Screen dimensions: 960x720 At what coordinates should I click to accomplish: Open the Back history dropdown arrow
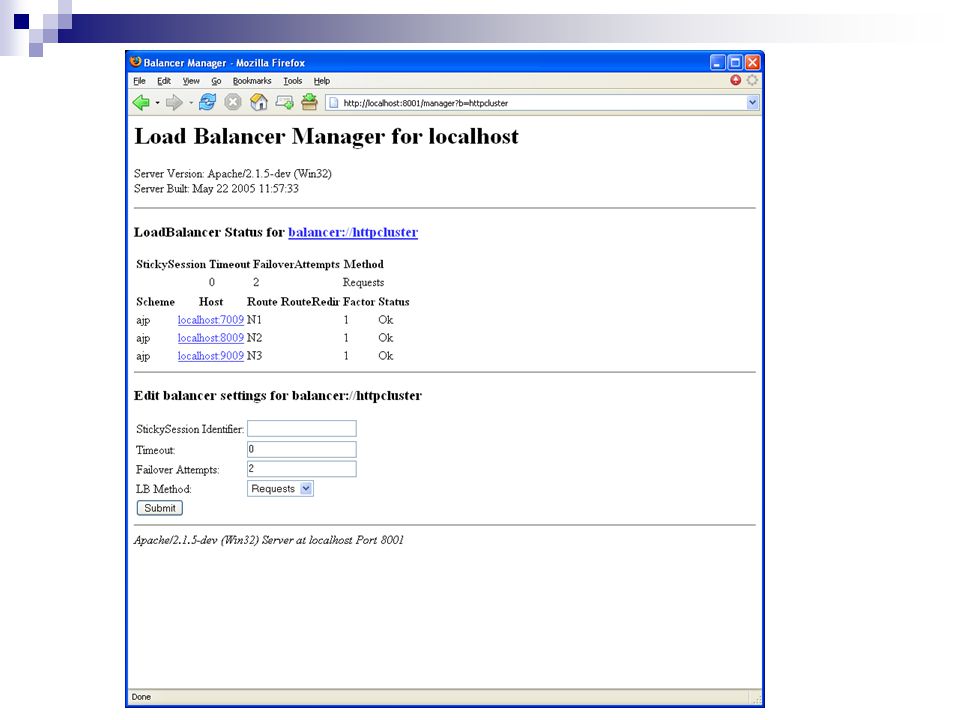[157, 103]
